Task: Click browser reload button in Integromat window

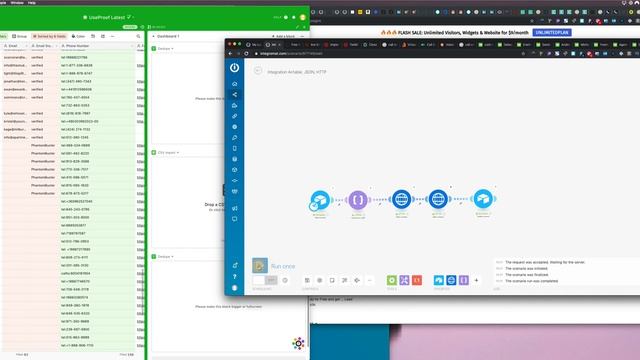Action: 246,53
